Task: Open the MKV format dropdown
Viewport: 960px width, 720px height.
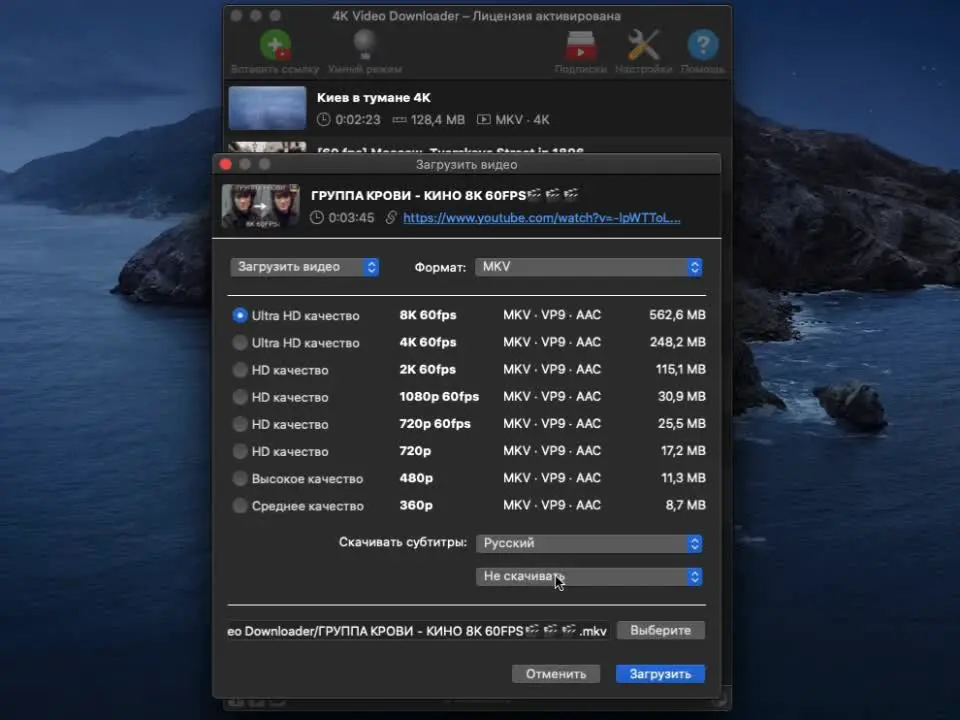Action: point(589,268)
